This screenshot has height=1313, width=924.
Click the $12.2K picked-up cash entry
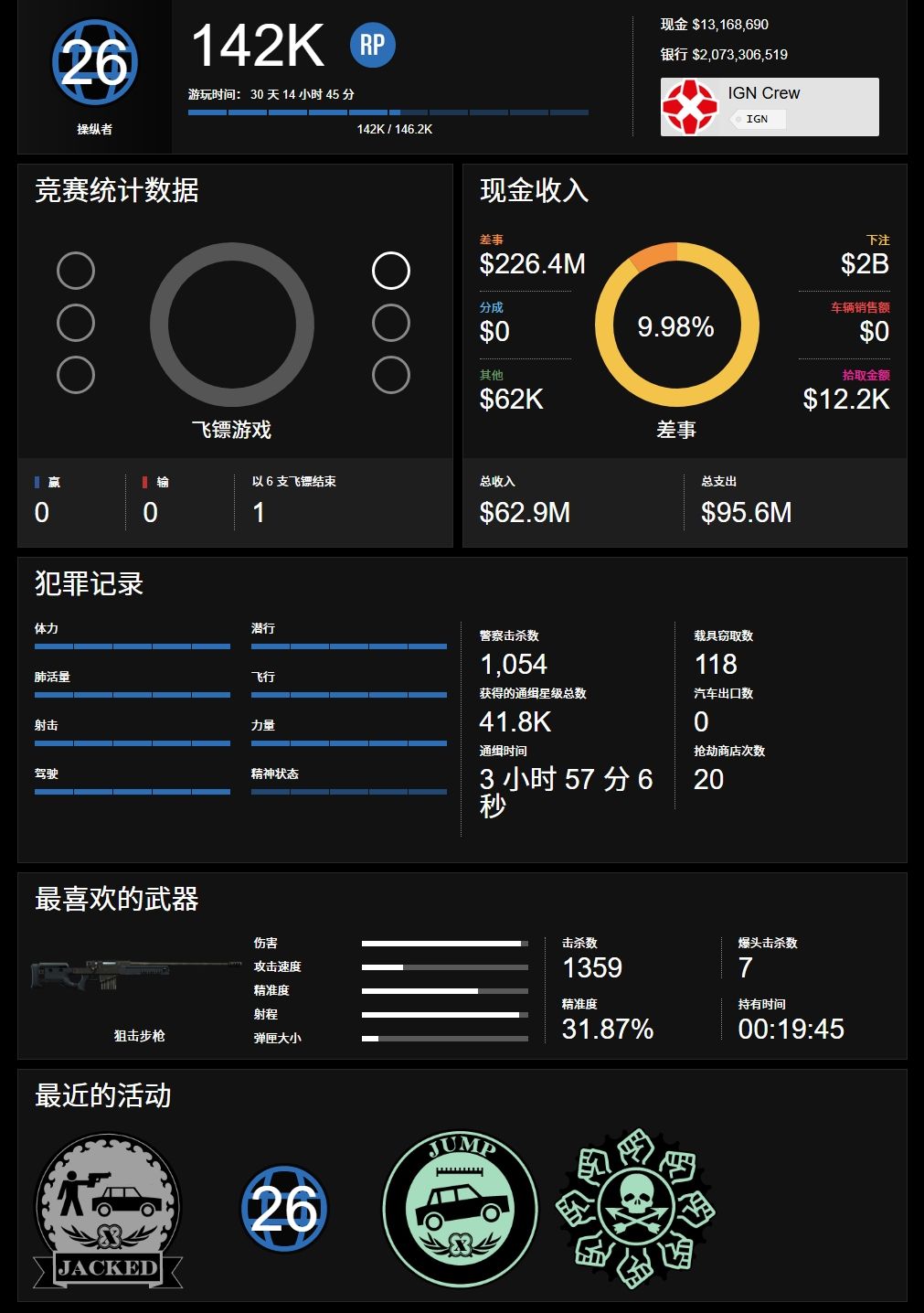pos(846,390)
